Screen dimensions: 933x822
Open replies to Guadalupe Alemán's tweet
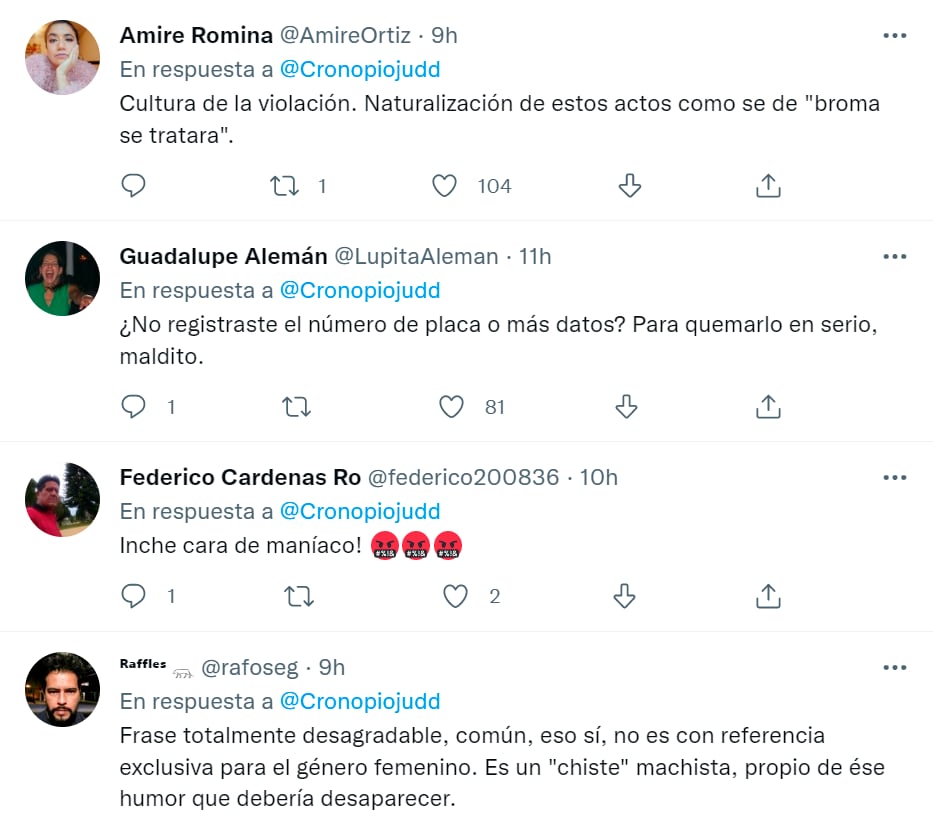tap(133, 407)
